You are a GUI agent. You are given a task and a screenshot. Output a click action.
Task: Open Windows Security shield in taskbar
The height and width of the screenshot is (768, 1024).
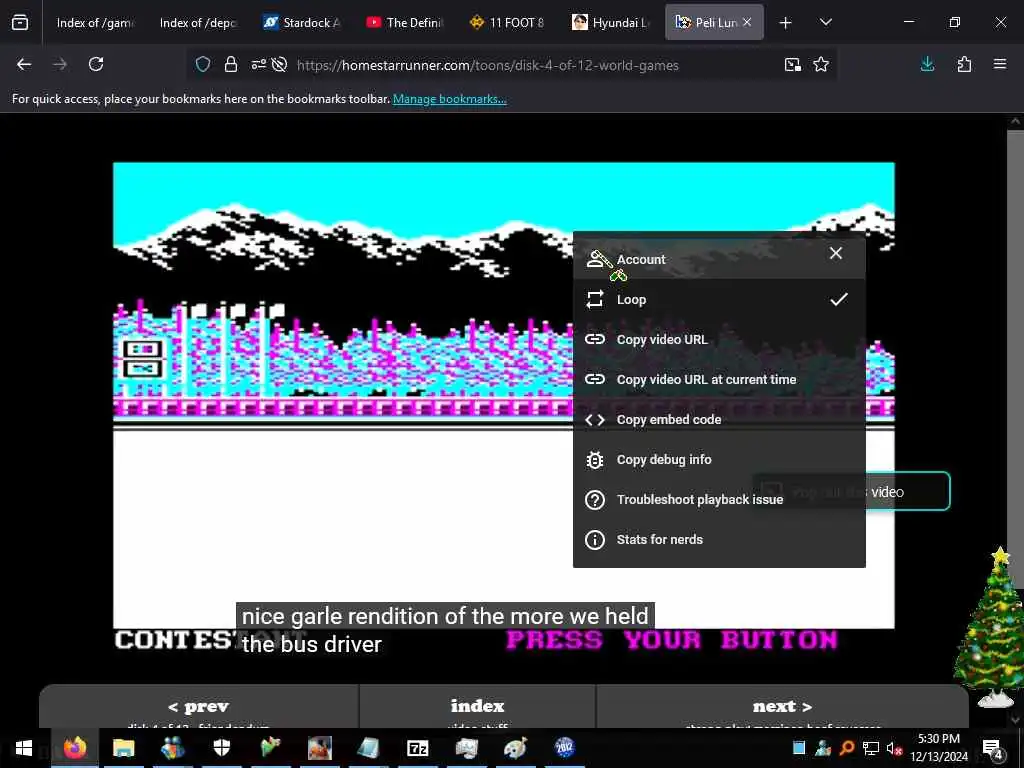[222, 748]
